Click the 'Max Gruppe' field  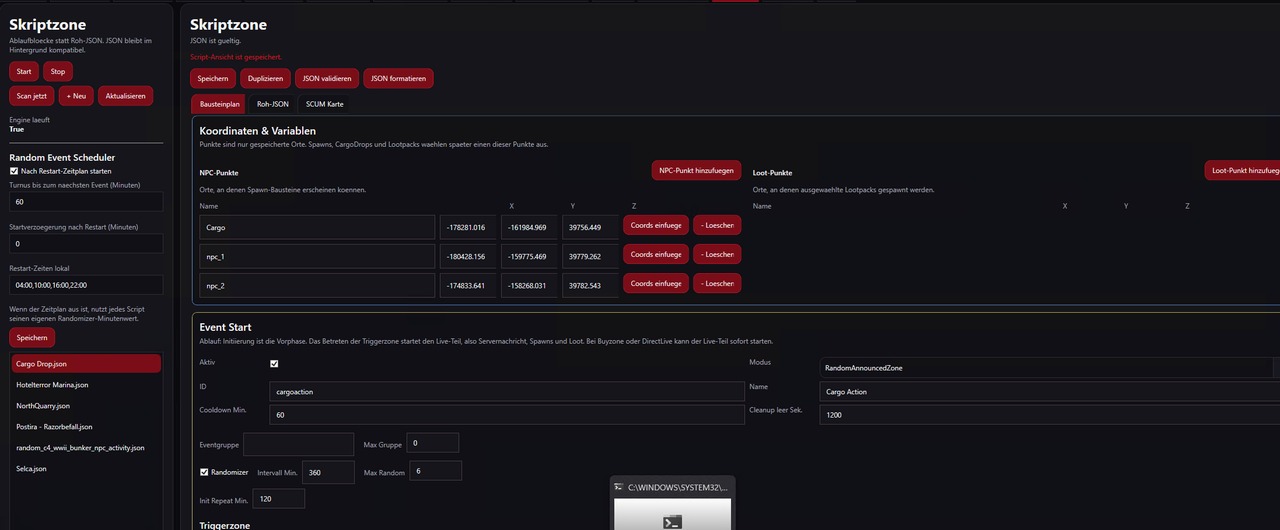pos(433,443)
